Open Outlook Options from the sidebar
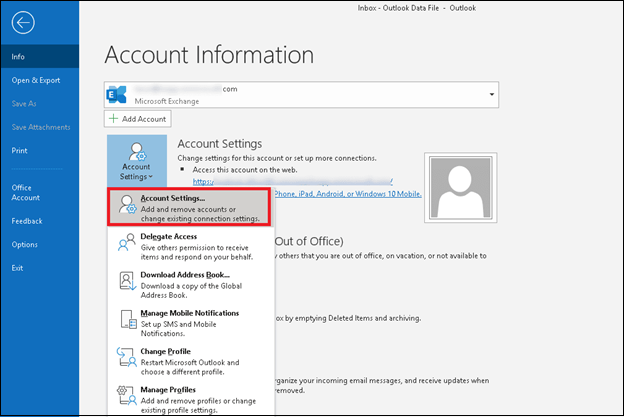The height and width of the screenshot is (417, 624). click(25, 244)
